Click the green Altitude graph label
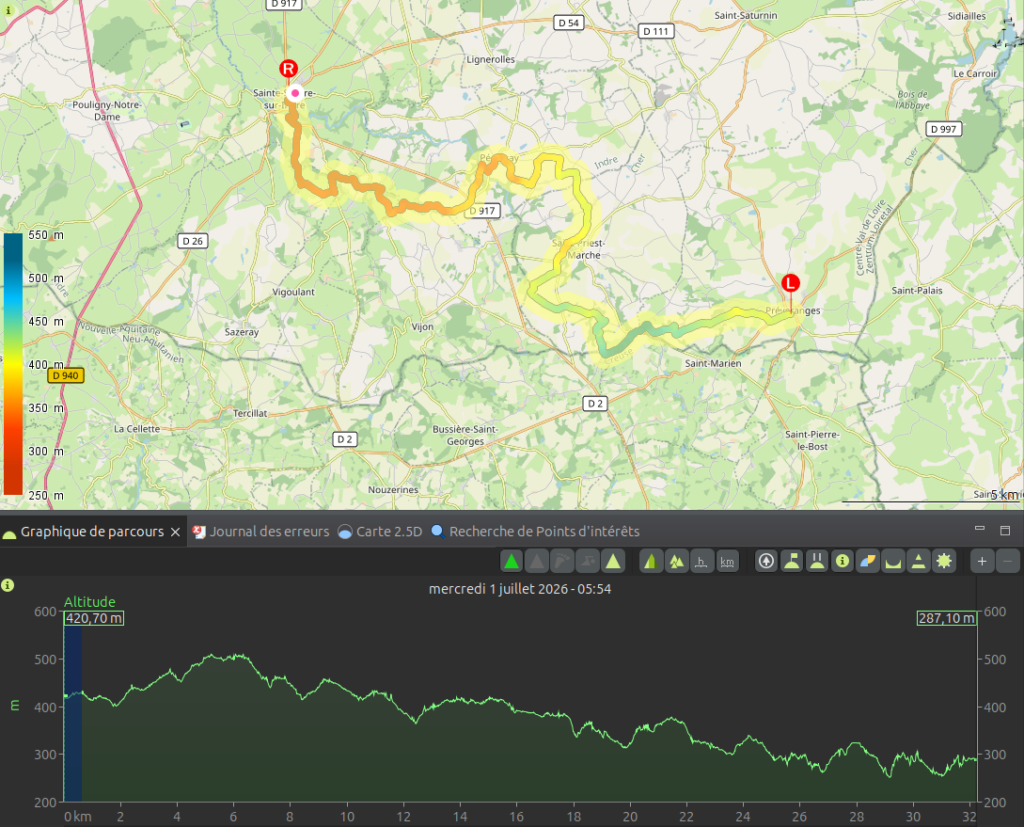 (x=89, y=602)
